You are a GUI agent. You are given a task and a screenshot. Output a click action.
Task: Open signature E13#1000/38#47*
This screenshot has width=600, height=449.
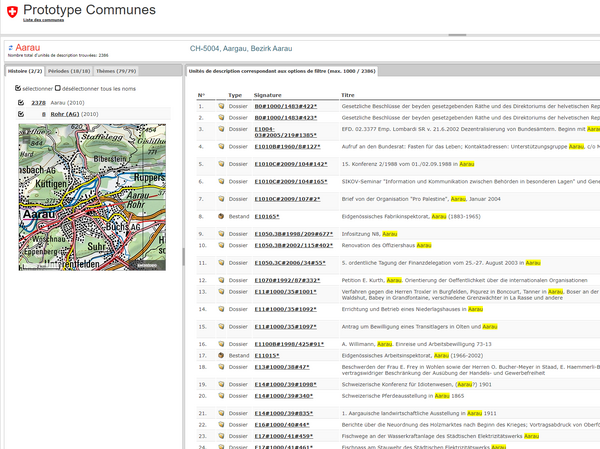[282, 367]
